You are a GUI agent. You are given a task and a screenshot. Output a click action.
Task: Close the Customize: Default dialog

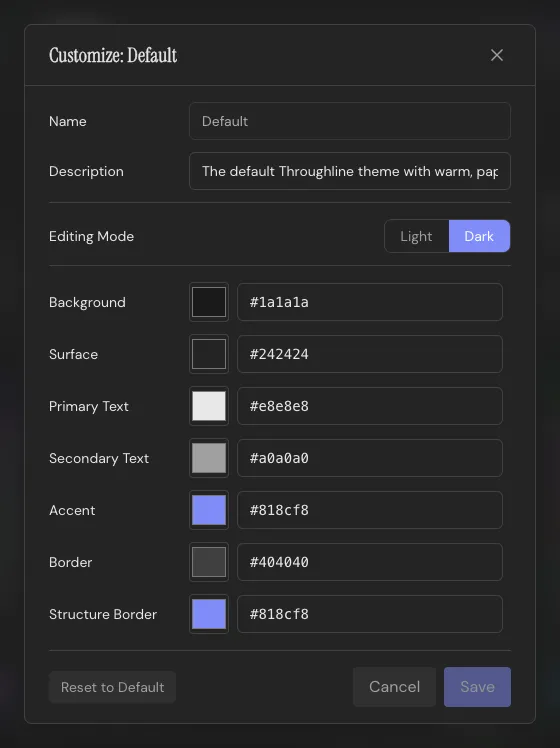497,55
